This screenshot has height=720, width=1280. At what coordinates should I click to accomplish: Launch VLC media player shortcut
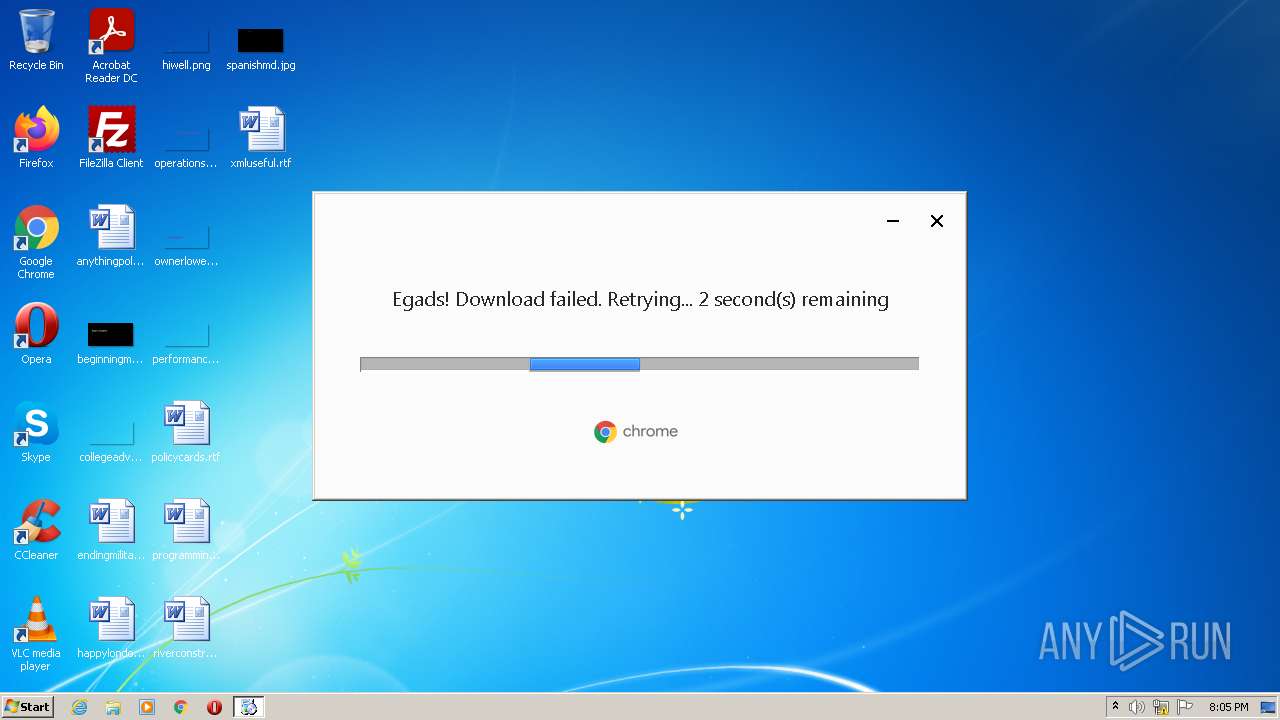click(36, 634)
